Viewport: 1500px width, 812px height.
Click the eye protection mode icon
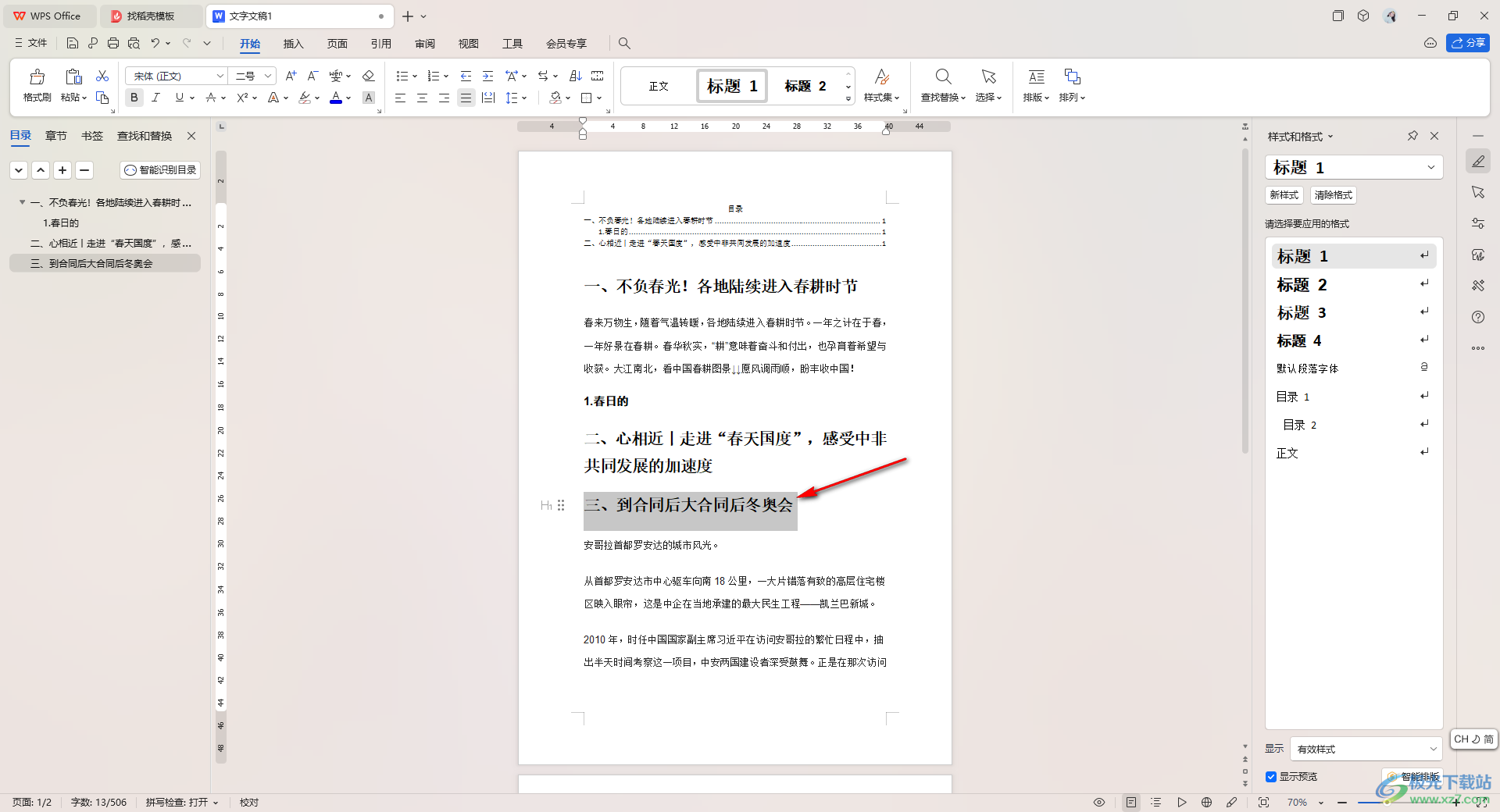point(1099,802)
